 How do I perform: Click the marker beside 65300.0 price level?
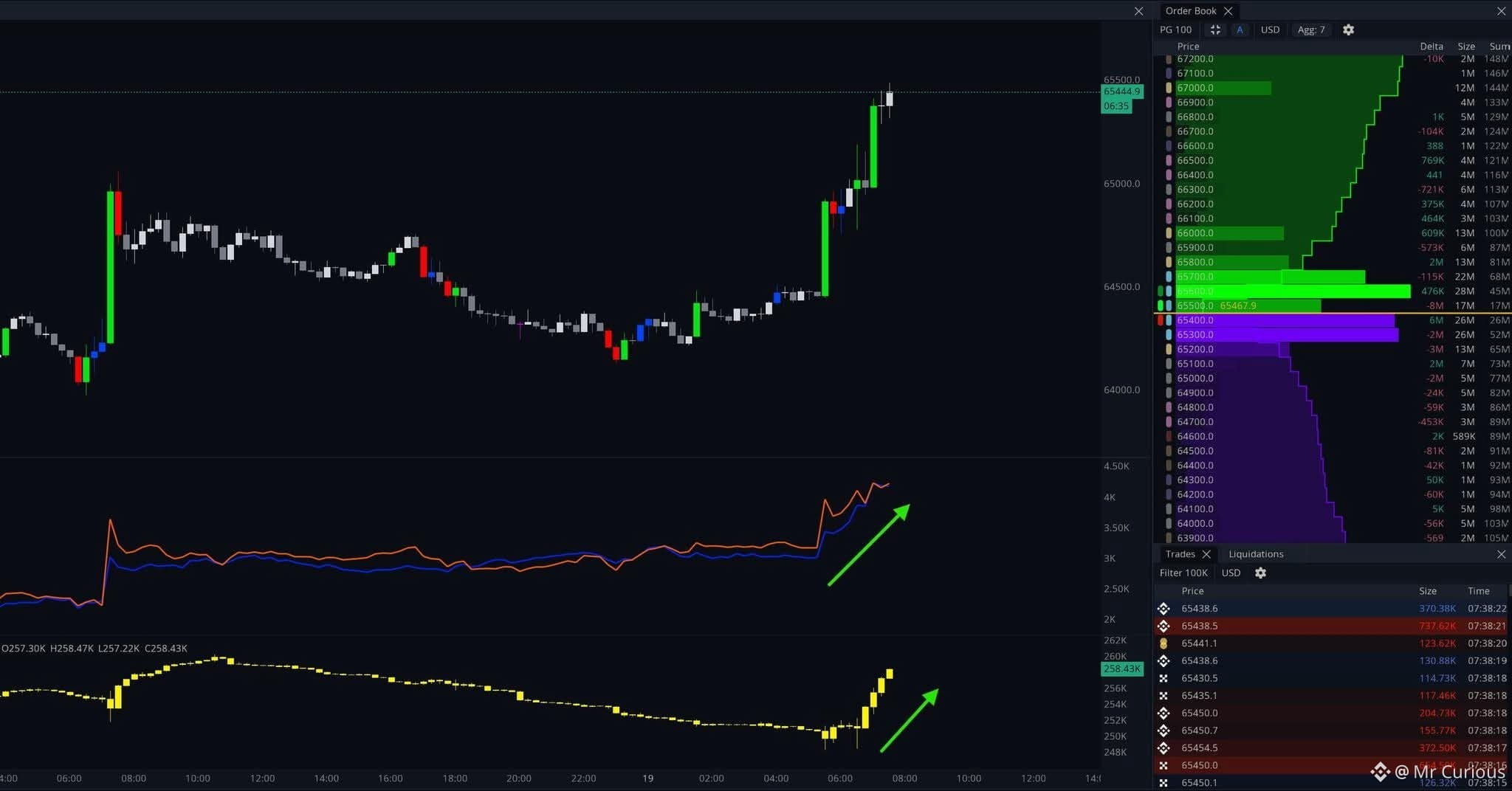click(x=1169, y=335)
